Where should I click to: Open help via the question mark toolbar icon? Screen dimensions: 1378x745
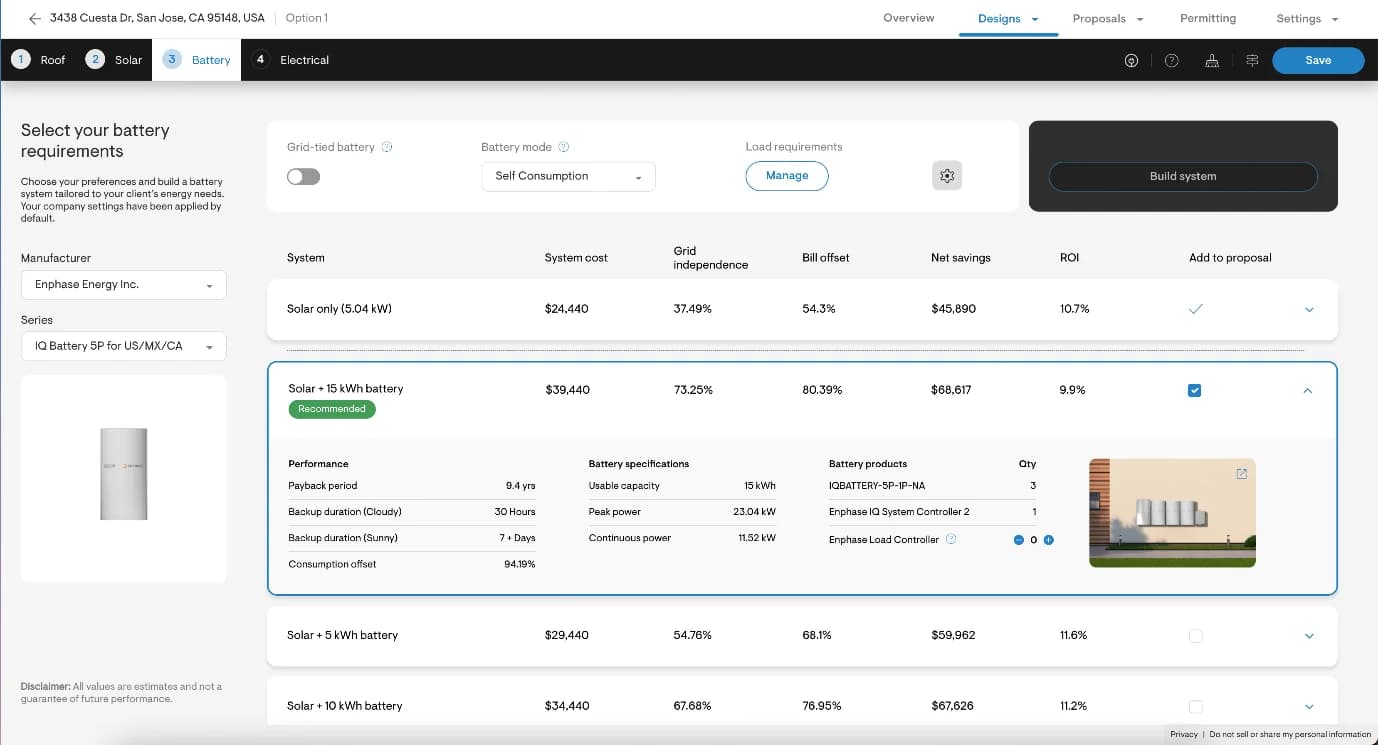(x=1171, y=60)
